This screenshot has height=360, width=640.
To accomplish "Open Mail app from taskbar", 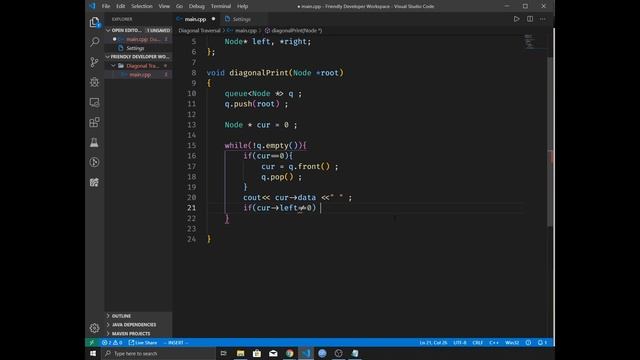I will point(273,353).
